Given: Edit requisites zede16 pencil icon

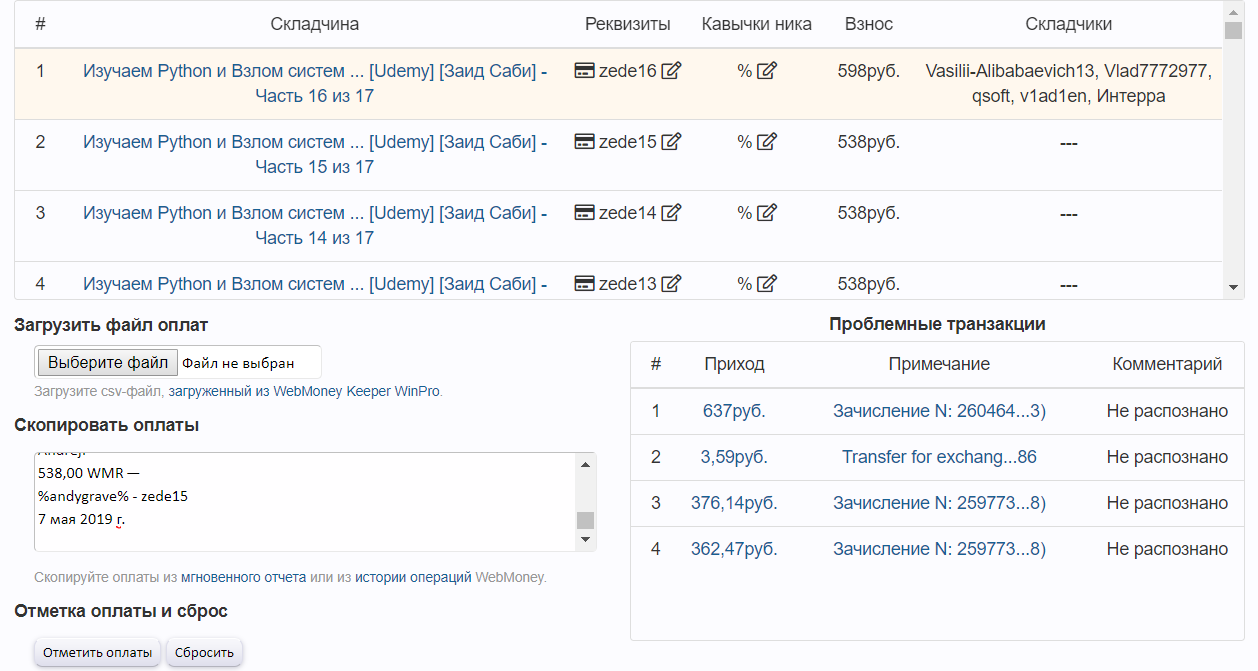Looking at the screenshot, I should pos(671,71).
